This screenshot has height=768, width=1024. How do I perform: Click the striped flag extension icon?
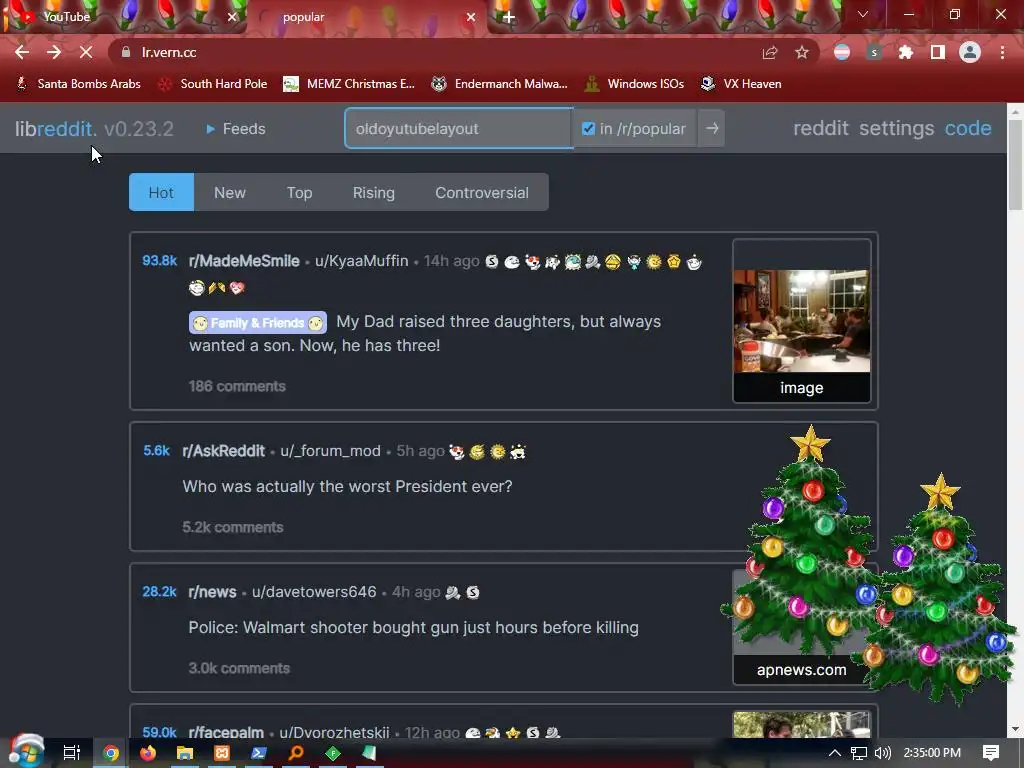(842, 52)
